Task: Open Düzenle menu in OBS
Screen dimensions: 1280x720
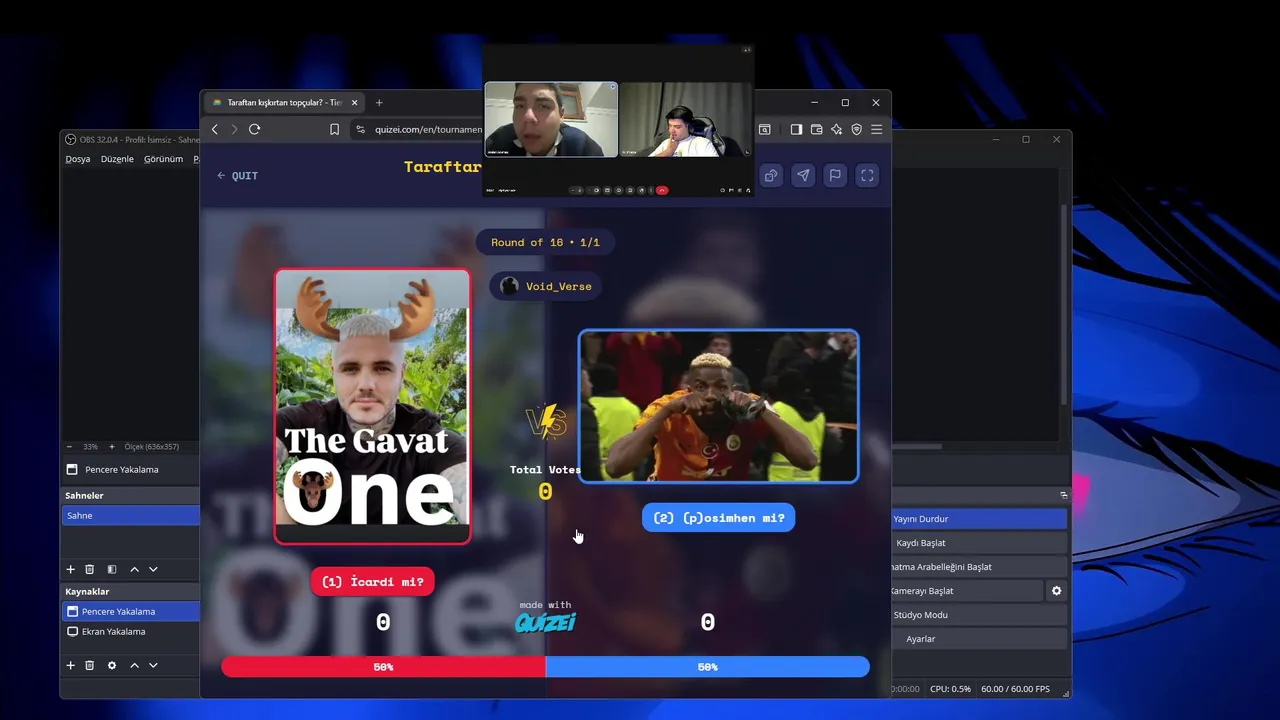Action: coord(117,159)
